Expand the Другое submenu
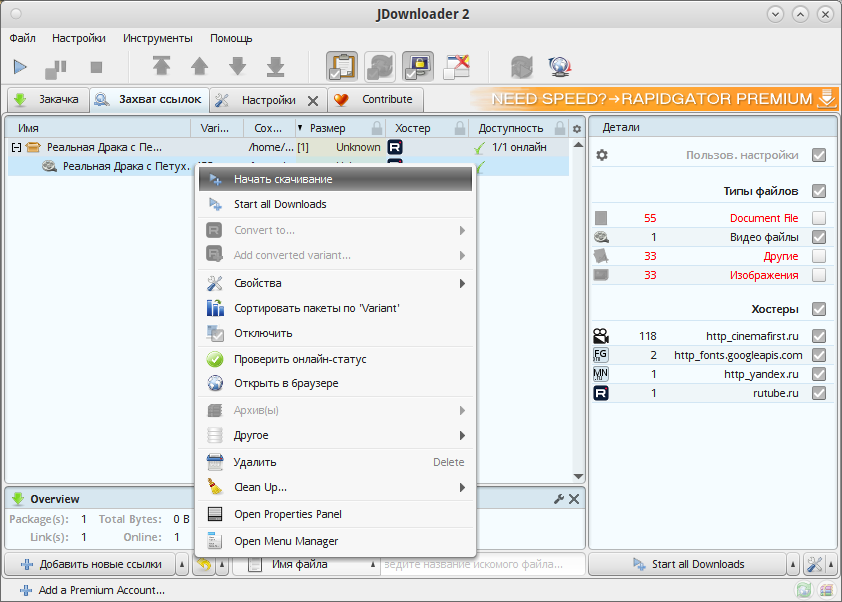 point(335,436)
